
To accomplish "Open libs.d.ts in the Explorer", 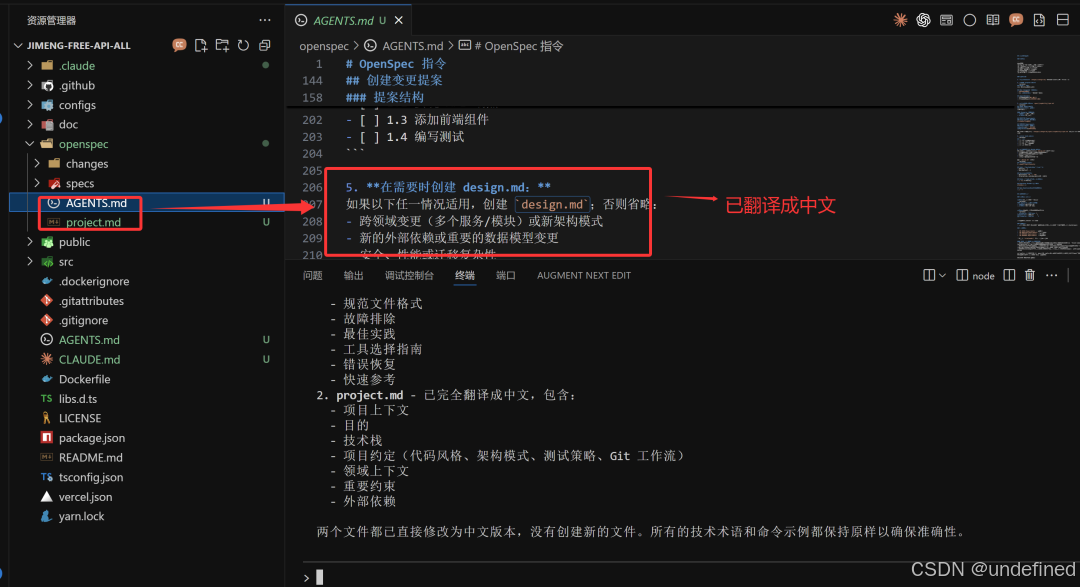I will [x=78, y=399].
